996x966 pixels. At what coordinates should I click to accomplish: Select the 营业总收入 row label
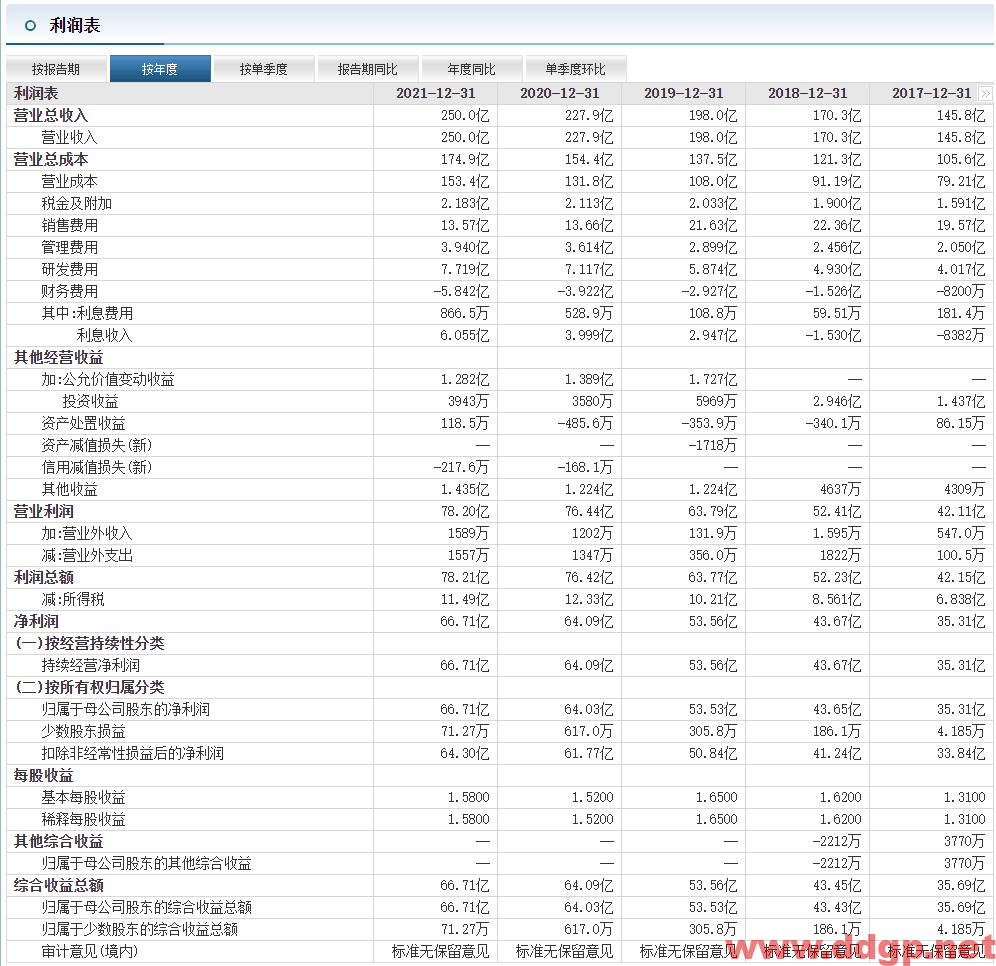pos(51,116)
